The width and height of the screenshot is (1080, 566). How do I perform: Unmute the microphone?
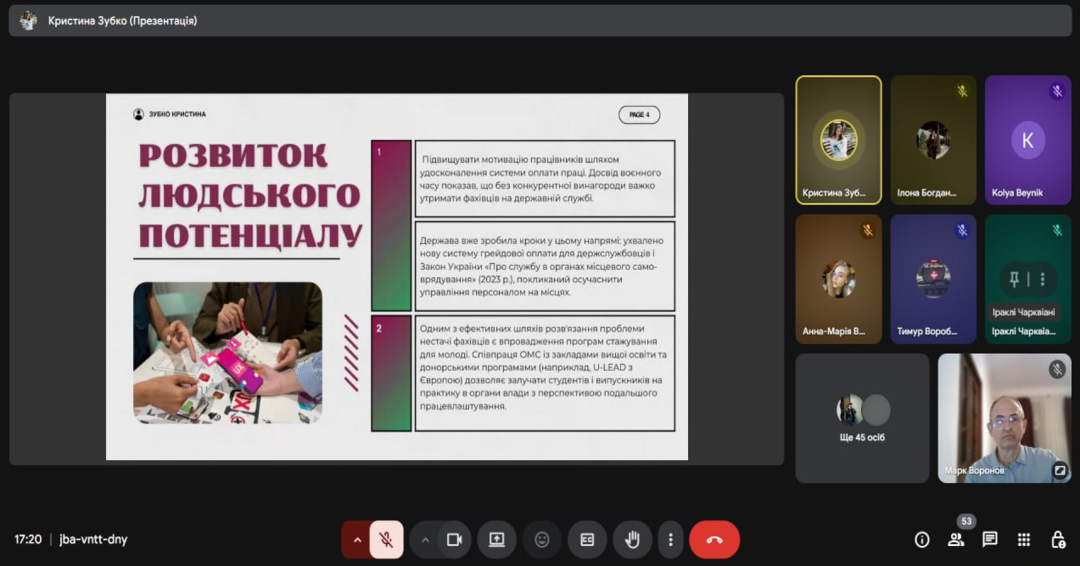(386, 540)
